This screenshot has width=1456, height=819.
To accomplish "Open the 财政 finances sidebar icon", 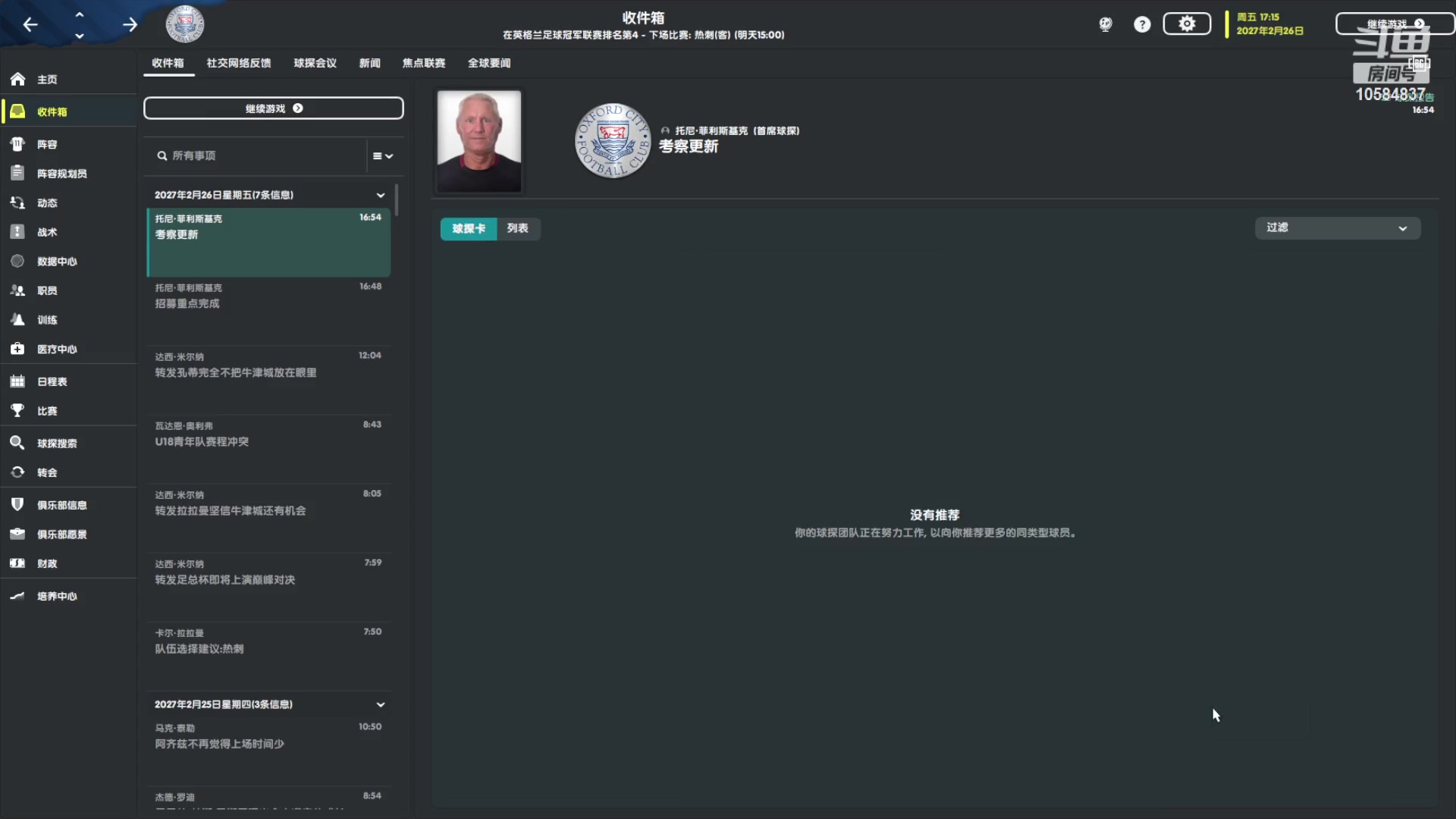I will point(17,563).
